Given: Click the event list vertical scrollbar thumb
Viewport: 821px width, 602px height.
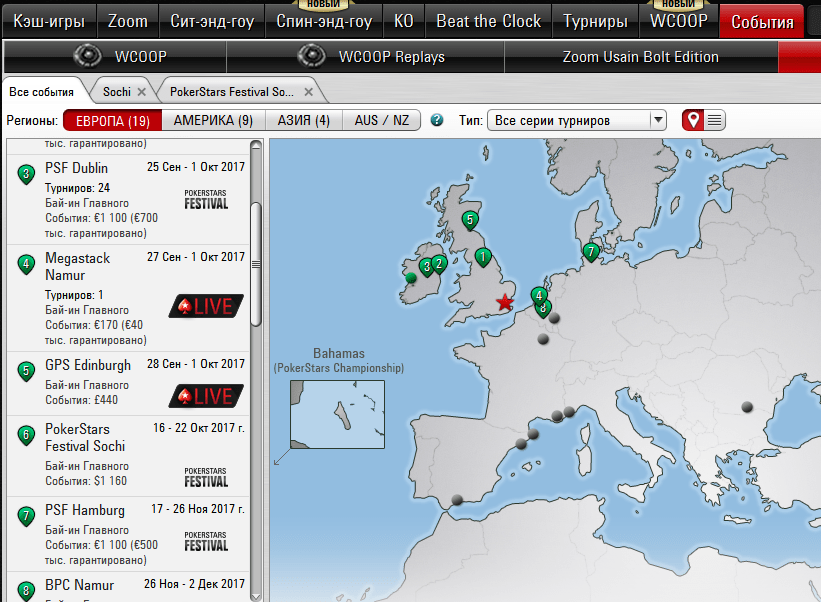Looking at the screenshot, I should (256, 263).
